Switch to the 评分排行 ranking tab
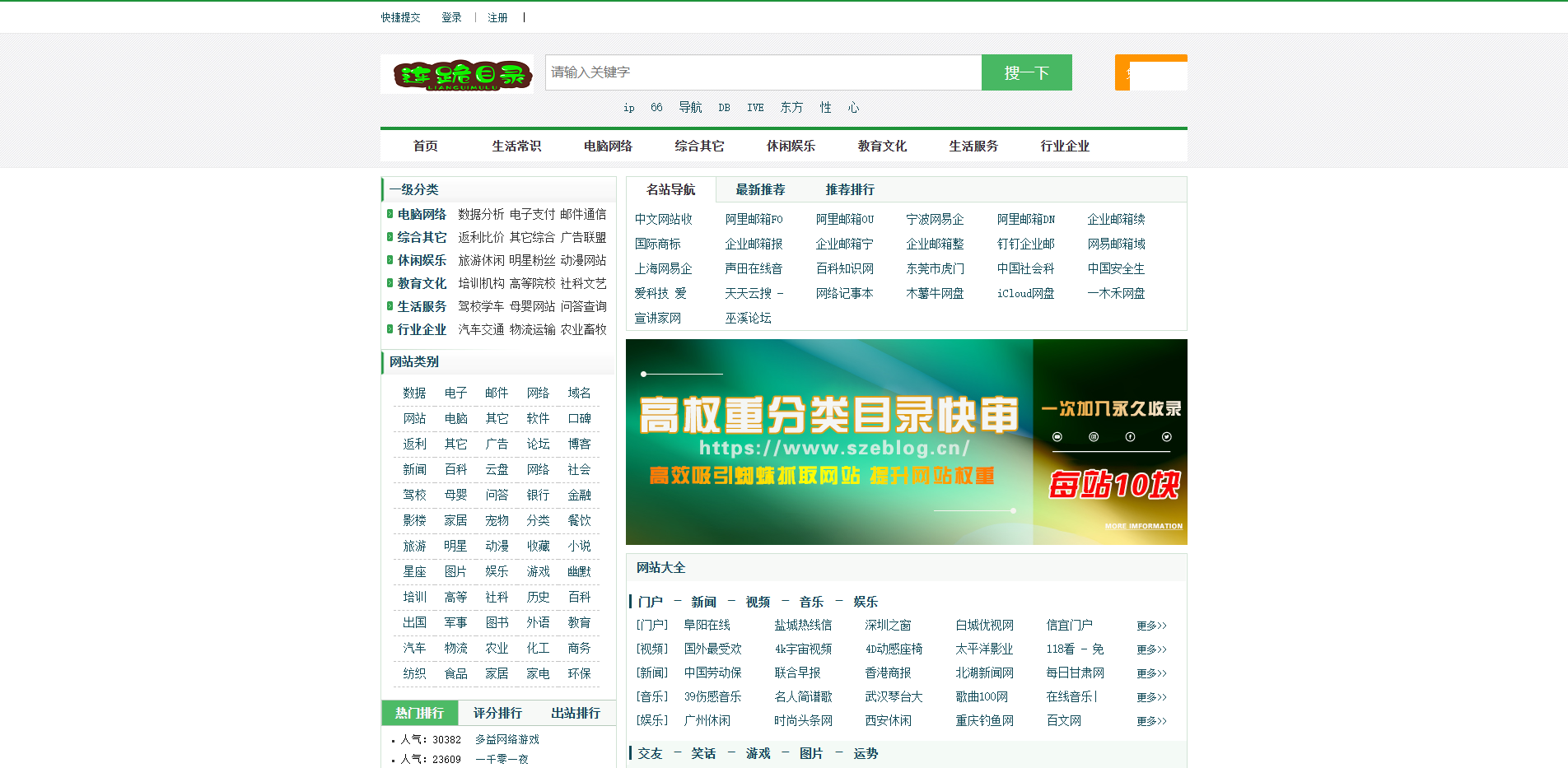The width and height of the screenshot is (1568, 768). (496, 713)
